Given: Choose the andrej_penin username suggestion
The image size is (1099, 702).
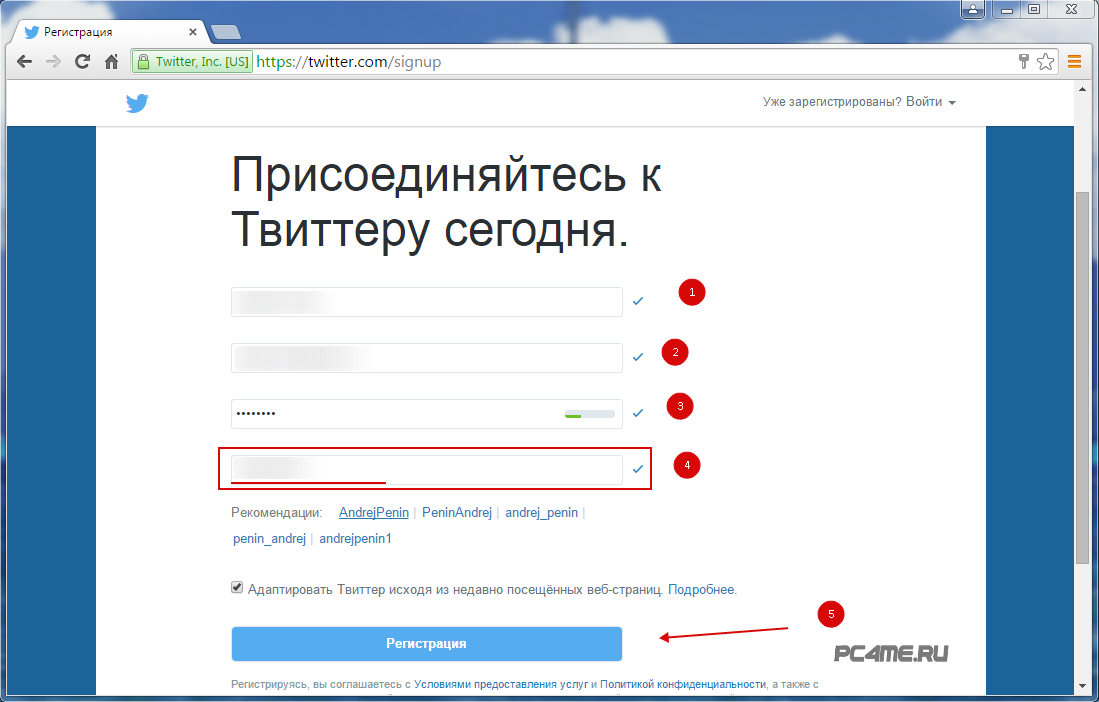Looking at the screenshot, I should (x=542, y=513).
